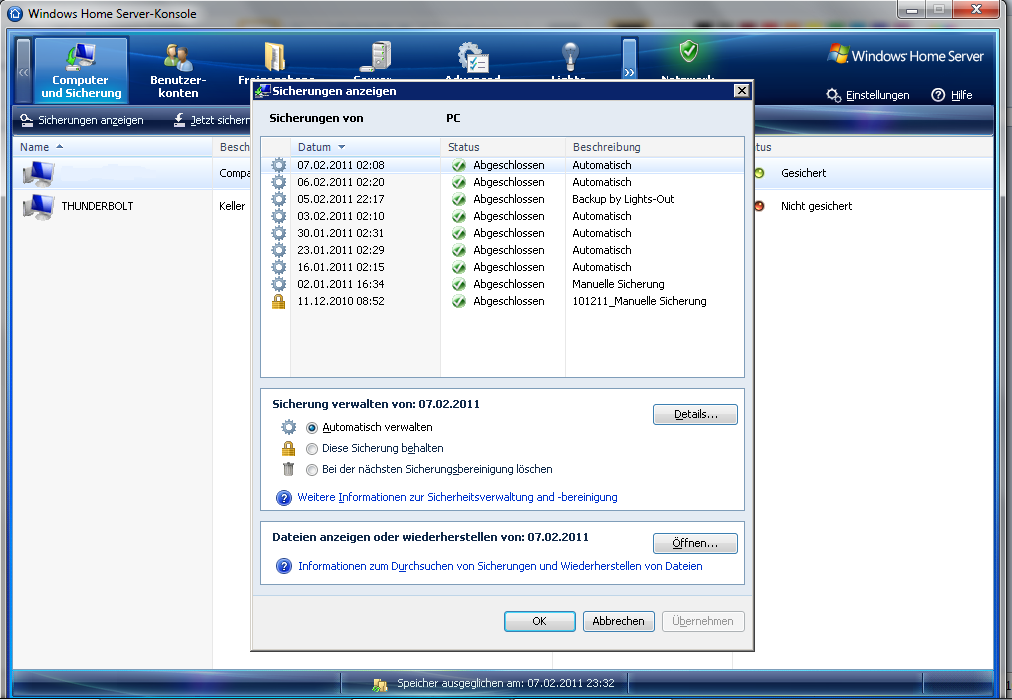Viewport: 1012px width, 700px height.
Task: Select the THUNDERBOLT computer icon
Action: click(38, 206)
